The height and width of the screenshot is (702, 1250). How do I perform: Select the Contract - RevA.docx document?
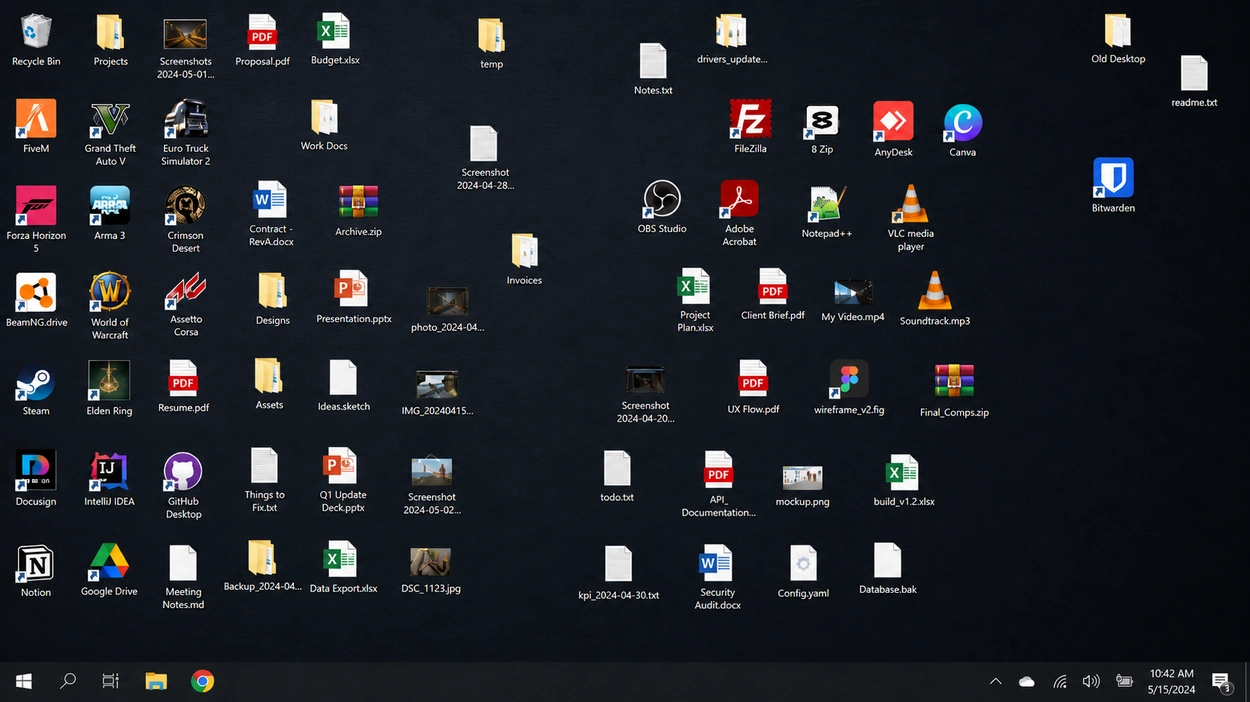click(x=269, y=200)
